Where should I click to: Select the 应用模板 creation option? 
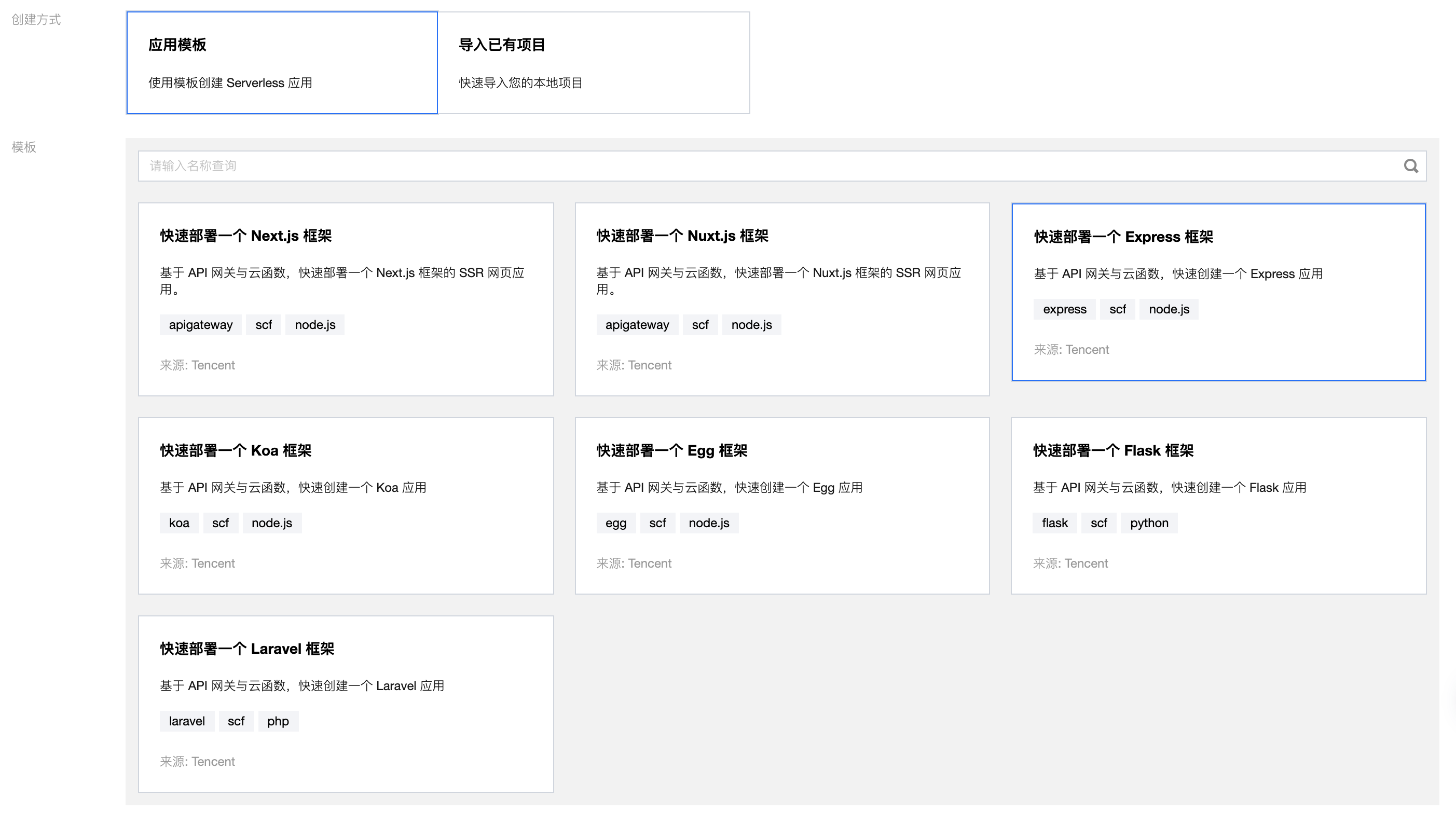point(282,62)
